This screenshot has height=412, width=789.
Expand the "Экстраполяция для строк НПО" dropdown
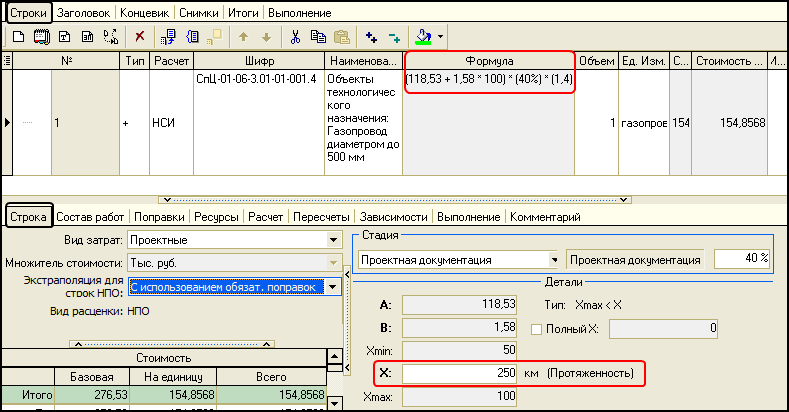332,287
